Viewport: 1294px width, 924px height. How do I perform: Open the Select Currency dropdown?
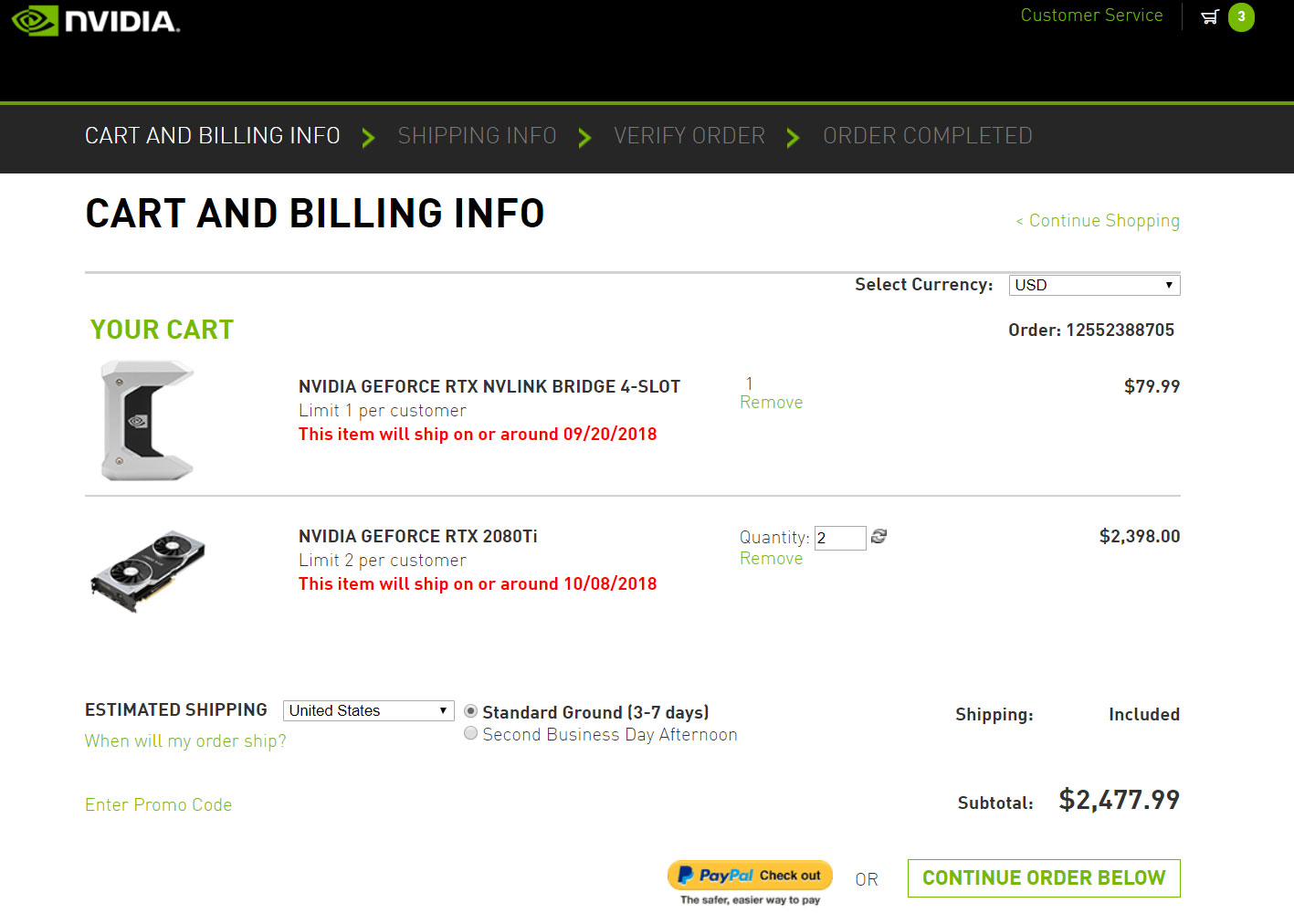(1094, 285)
